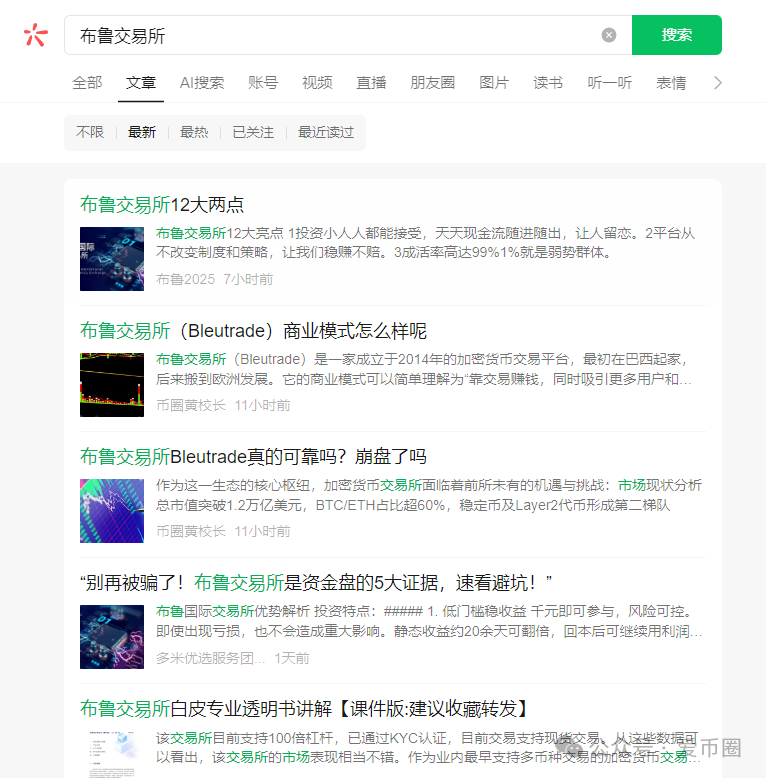Choose the 最新 sort filter
Screen dimensions: 766x778
142,132
